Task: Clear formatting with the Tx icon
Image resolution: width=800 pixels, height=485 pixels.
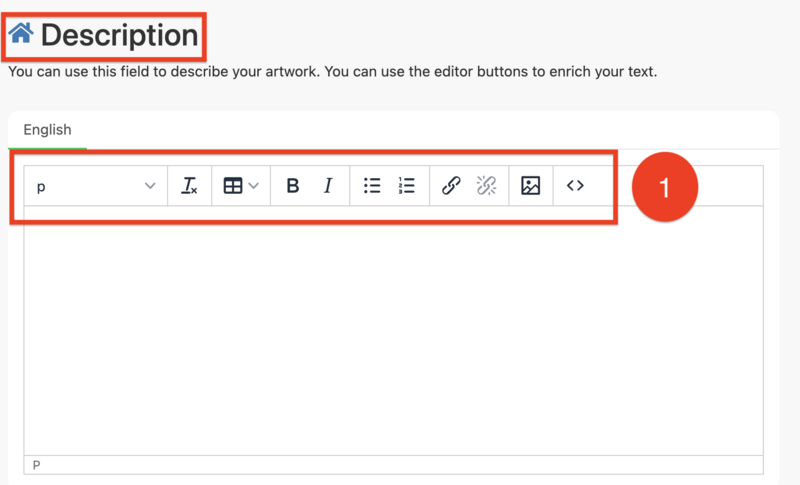Action: (x=189, y=186)
